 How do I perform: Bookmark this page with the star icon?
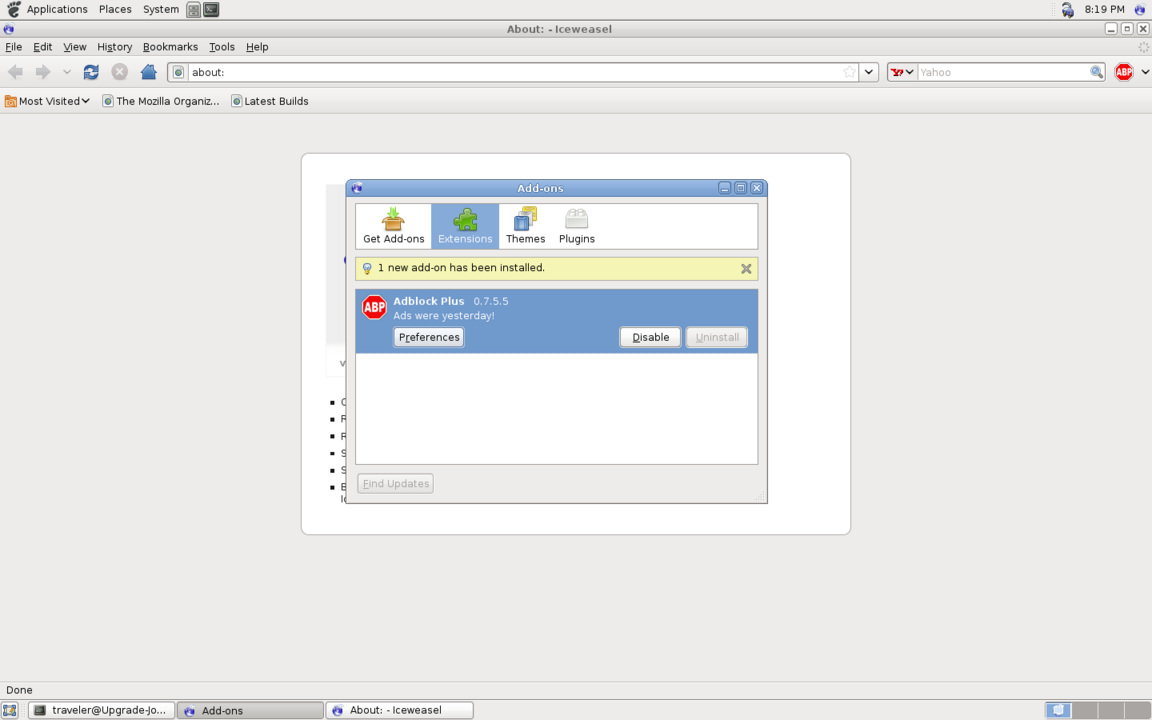click(849, 72)
